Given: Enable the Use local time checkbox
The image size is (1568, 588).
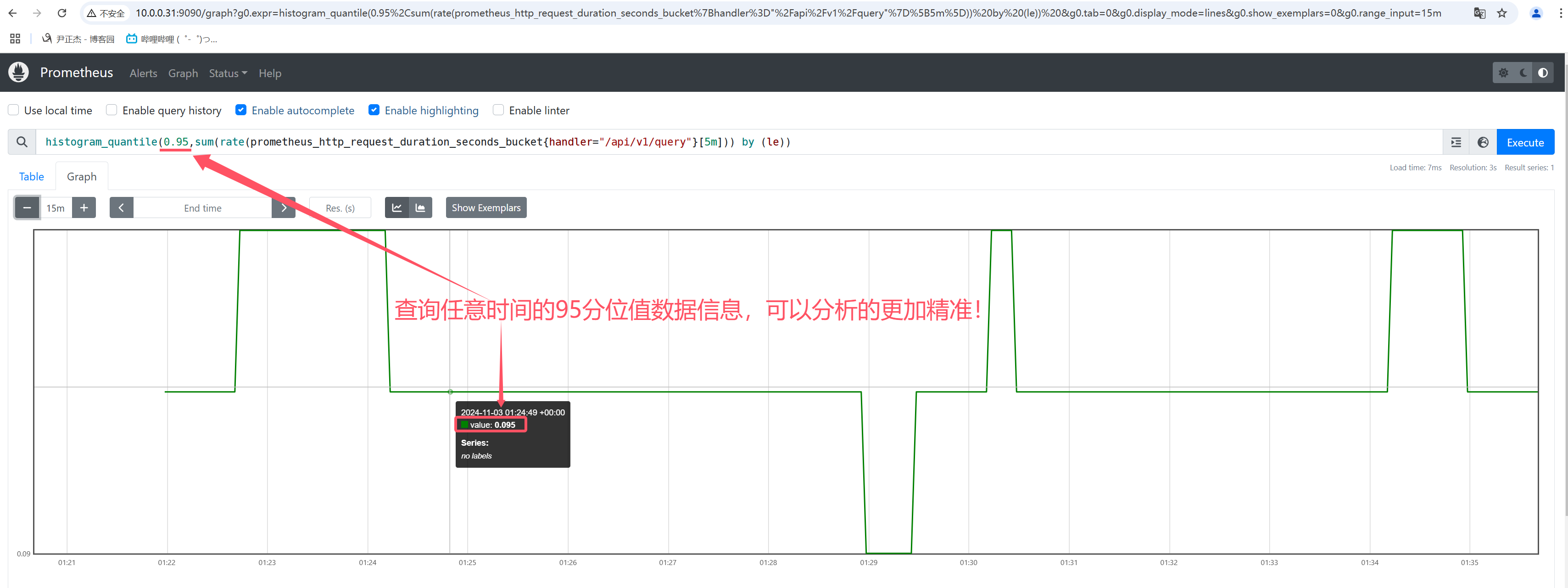Looking at the screenshot, I should [13, 110].
